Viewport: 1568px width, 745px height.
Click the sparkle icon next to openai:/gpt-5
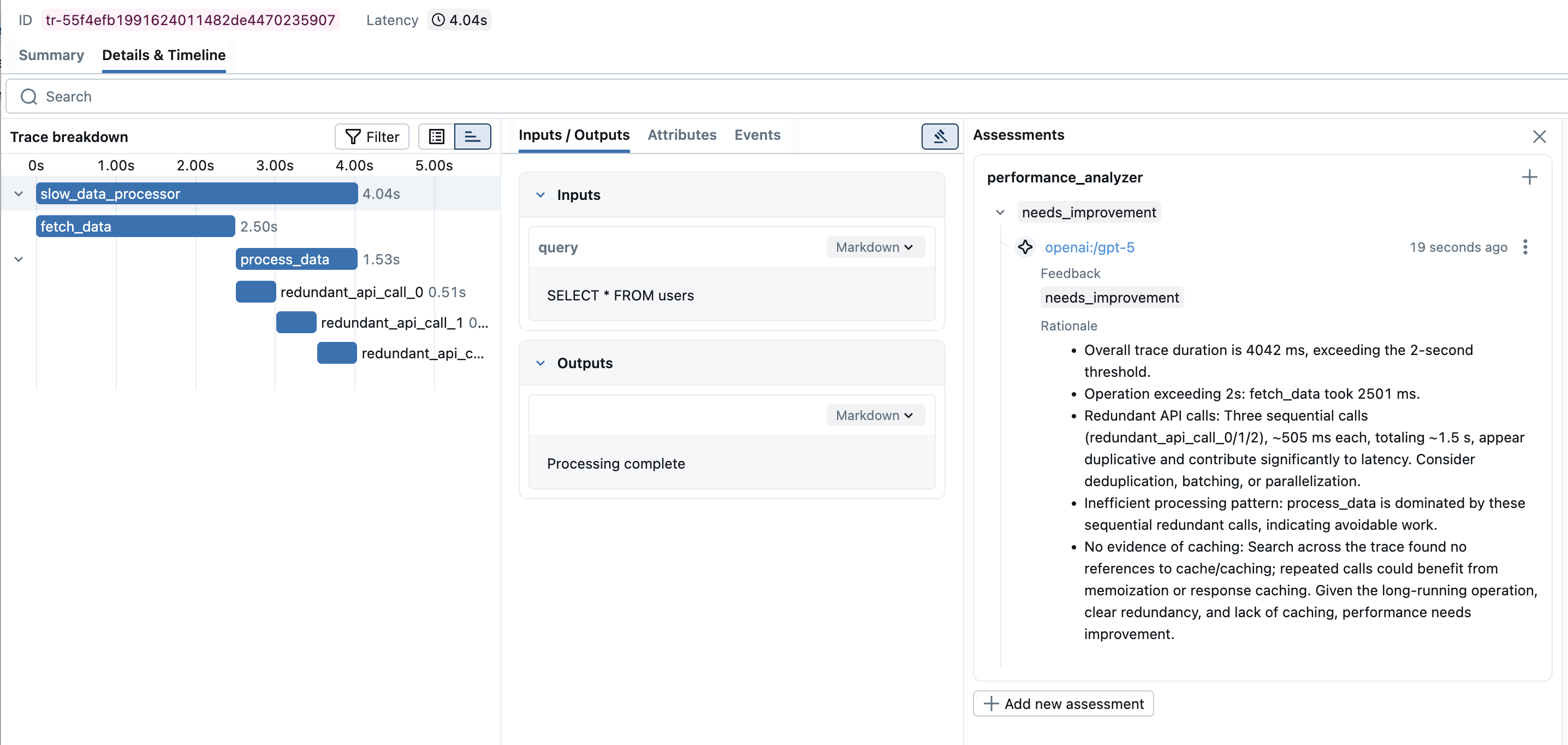click(x=1025, y=247)
